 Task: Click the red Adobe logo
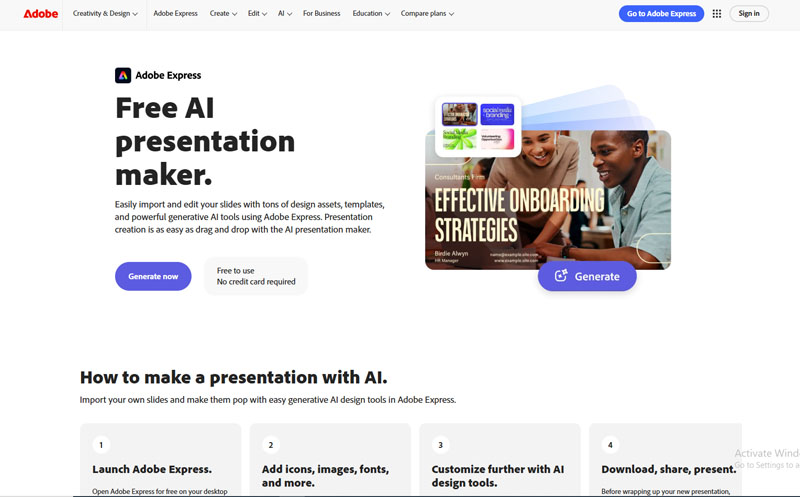pyautogui.click(x=41, y=14)
